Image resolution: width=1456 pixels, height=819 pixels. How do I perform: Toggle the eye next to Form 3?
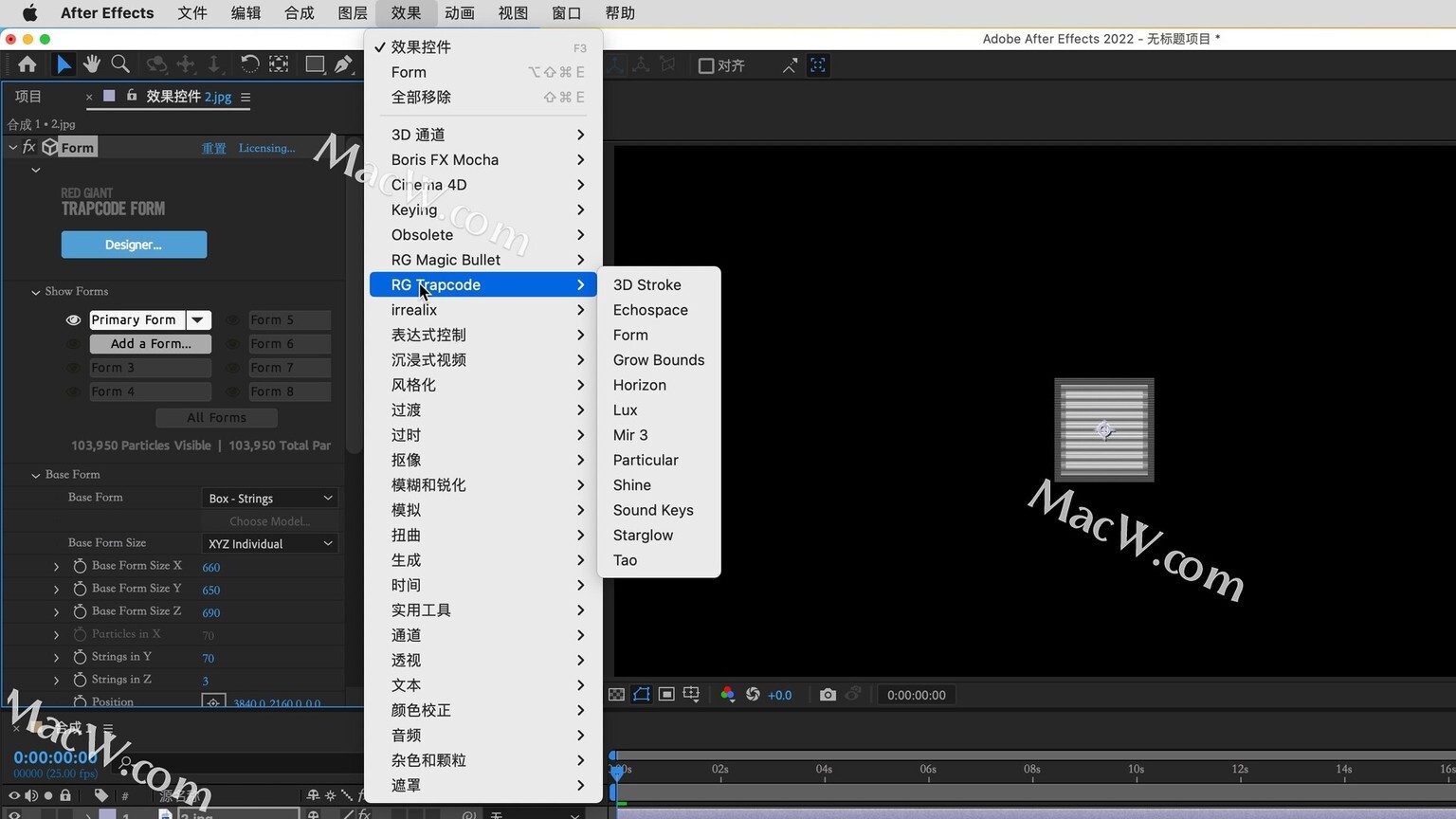point(73,368)
